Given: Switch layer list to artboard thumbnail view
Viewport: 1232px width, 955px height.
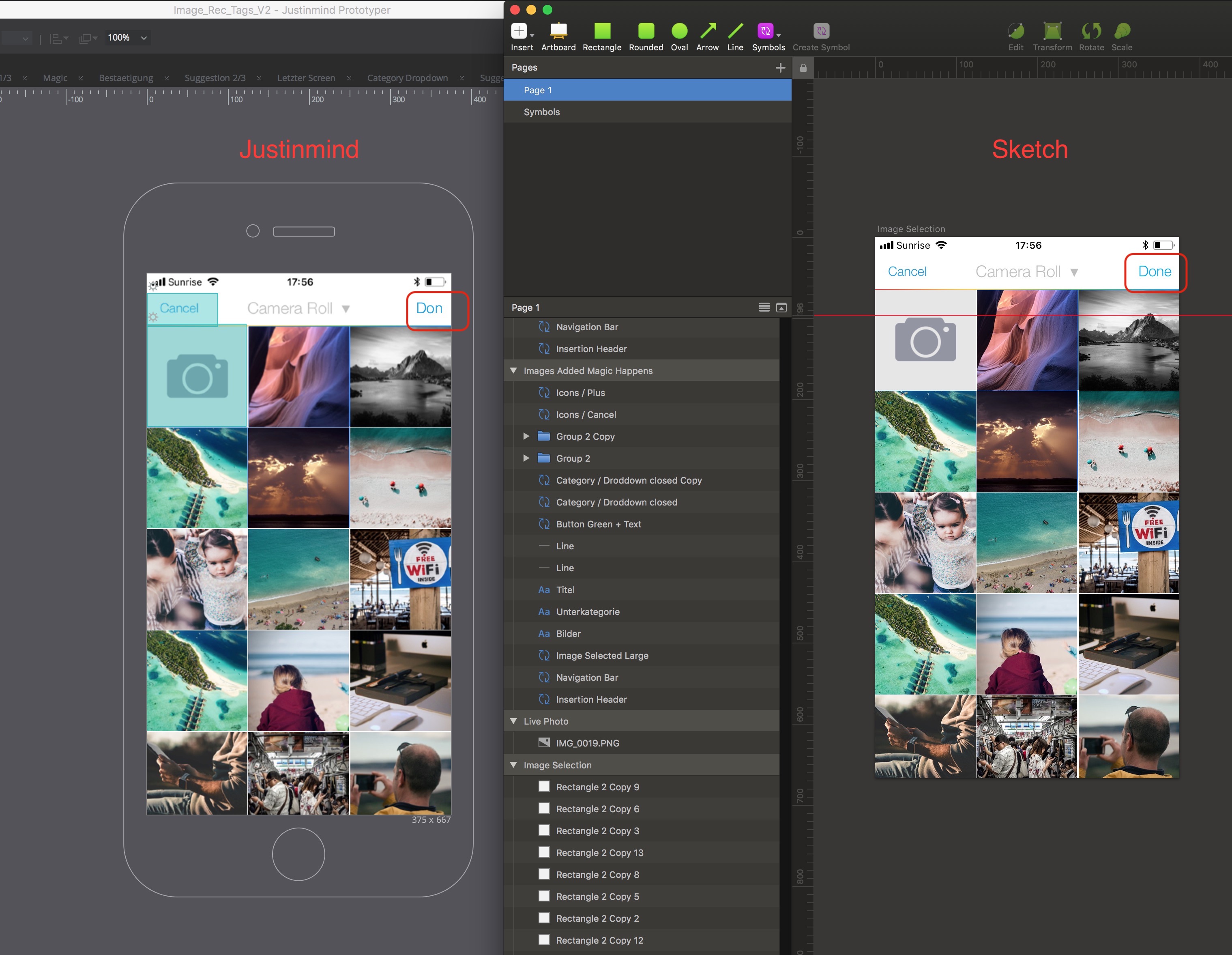Looking at the screenshot, I should 781,308.
